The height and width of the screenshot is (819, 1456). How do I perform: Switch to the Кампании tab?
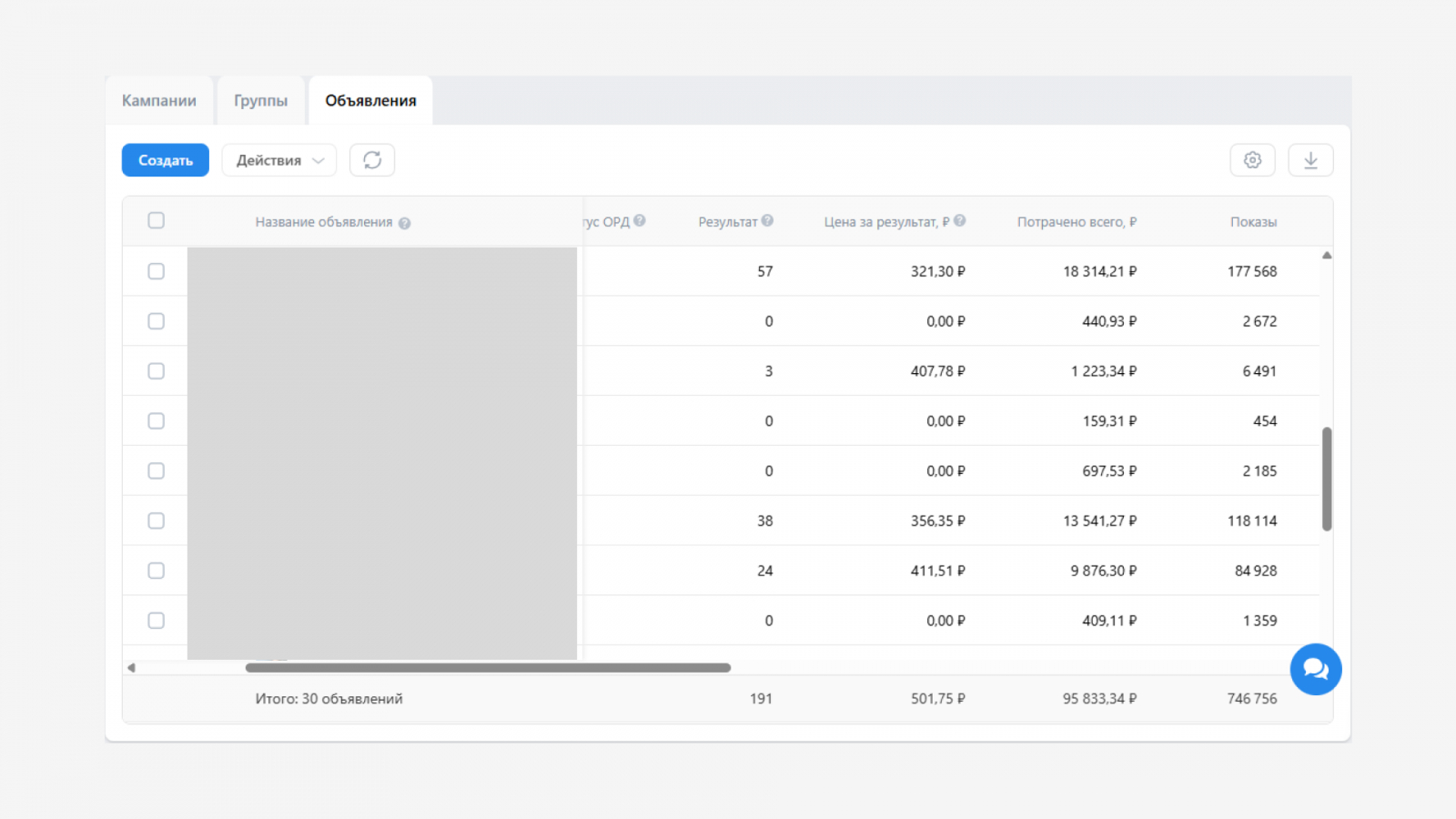pyautogui.click(x=159, y=101)
